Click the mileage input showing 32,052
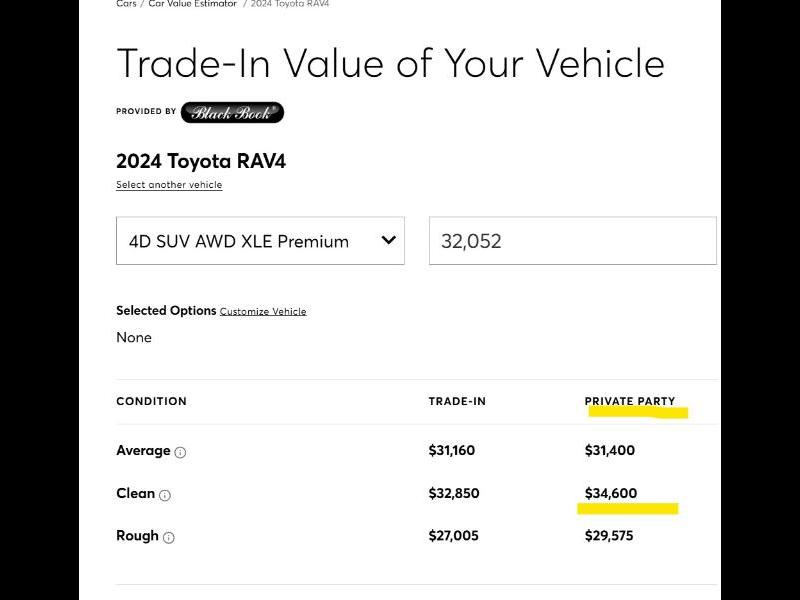Screen dimensions: 800x600 (572, 240)
